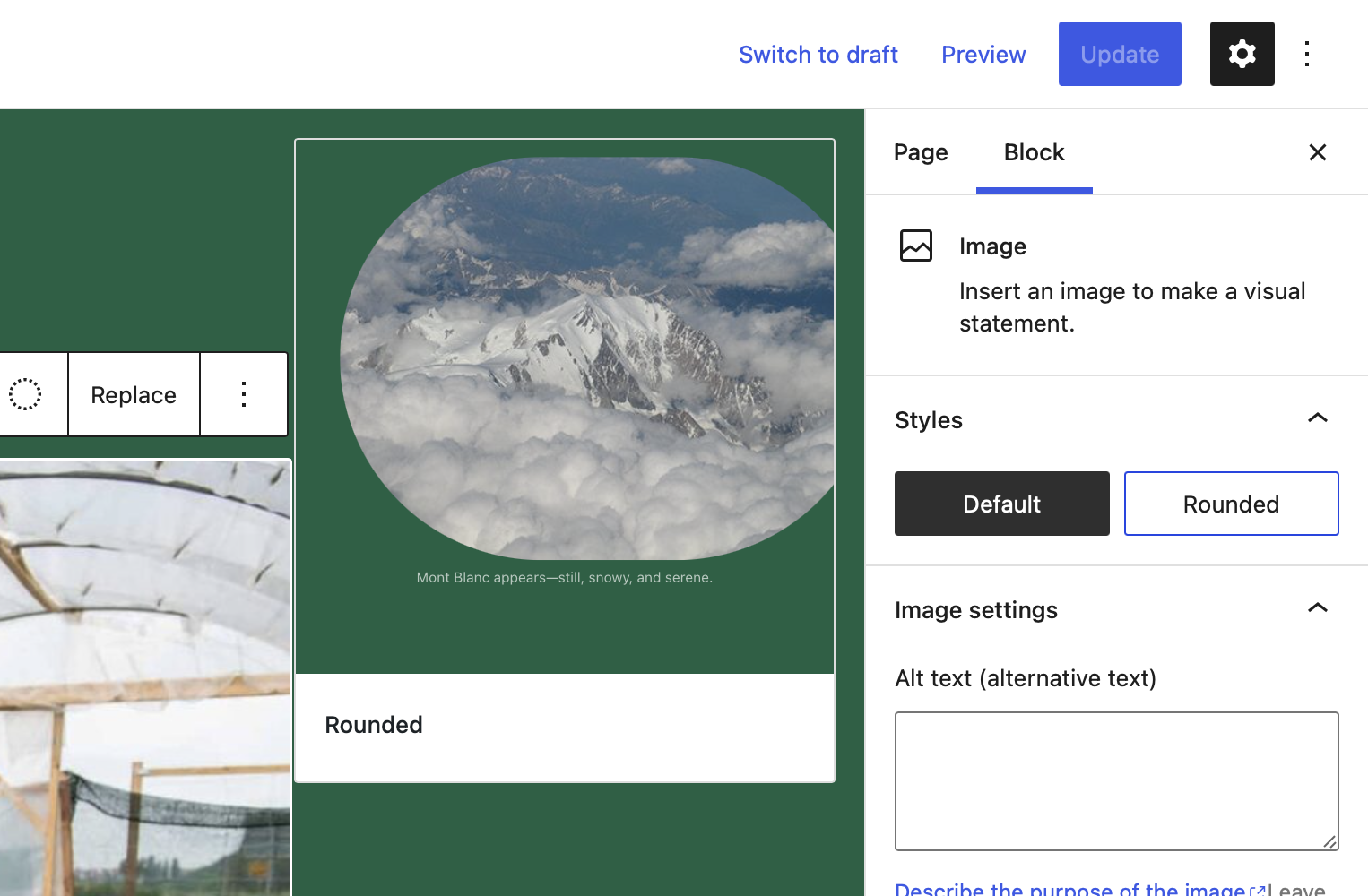1368x896 pixels.
Task: Open the settings sidebar gear icon
Action: click(x=1242, y=54)
